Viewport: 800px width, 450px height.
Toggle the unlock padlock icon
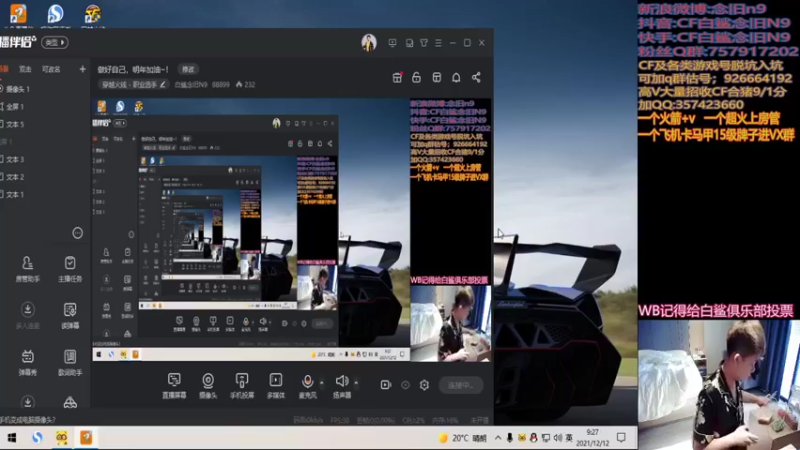pos(416,77)
